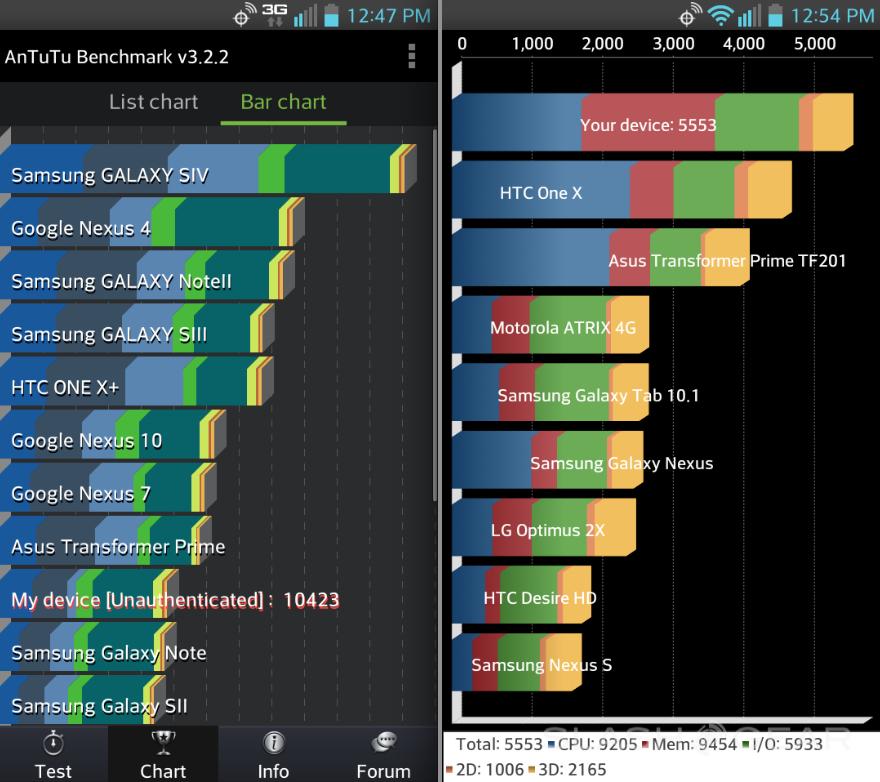The width and height of the screenshot is (880, 782).
Task: Tap the Info icon in bottom bar
Action: click(x=273, y=743)
